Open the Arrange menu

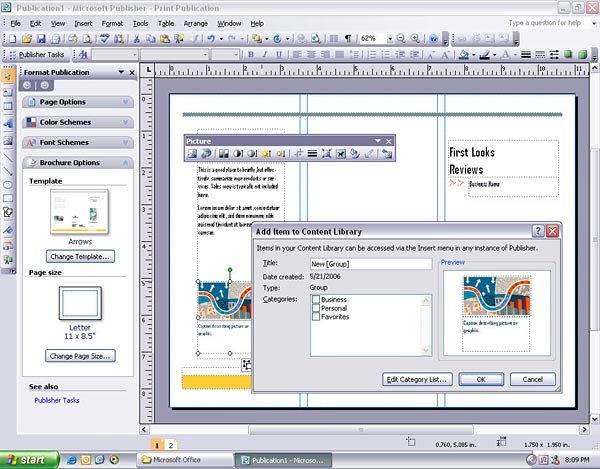point(196,24)
